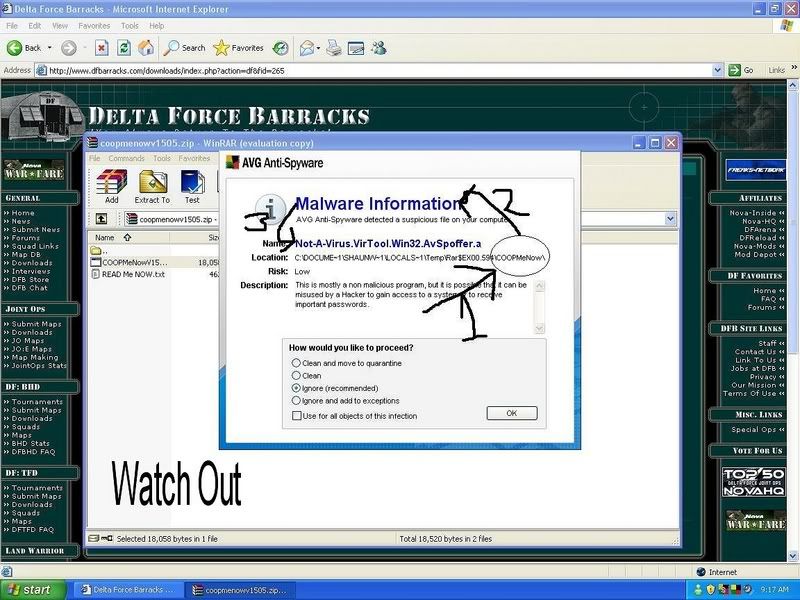Screen dimensions: 800x600
Task: Click the 9:17 AM system clock
Action: pyautogui.click(x=773, y=590)
